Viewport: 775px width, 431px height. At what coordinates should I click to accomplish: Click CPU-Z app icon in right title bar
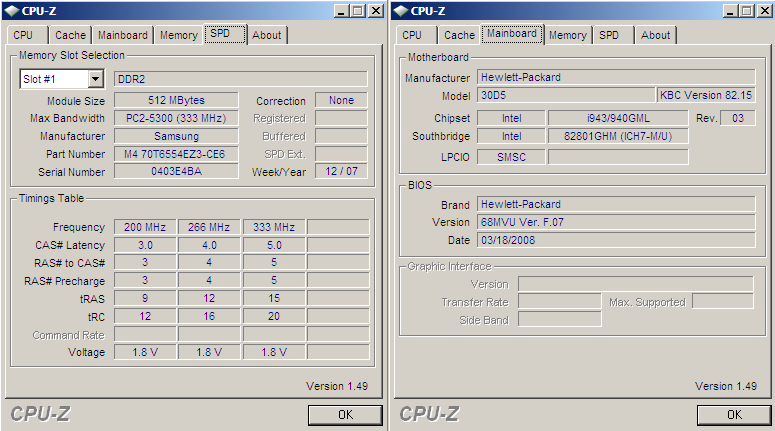coord(401,11)
